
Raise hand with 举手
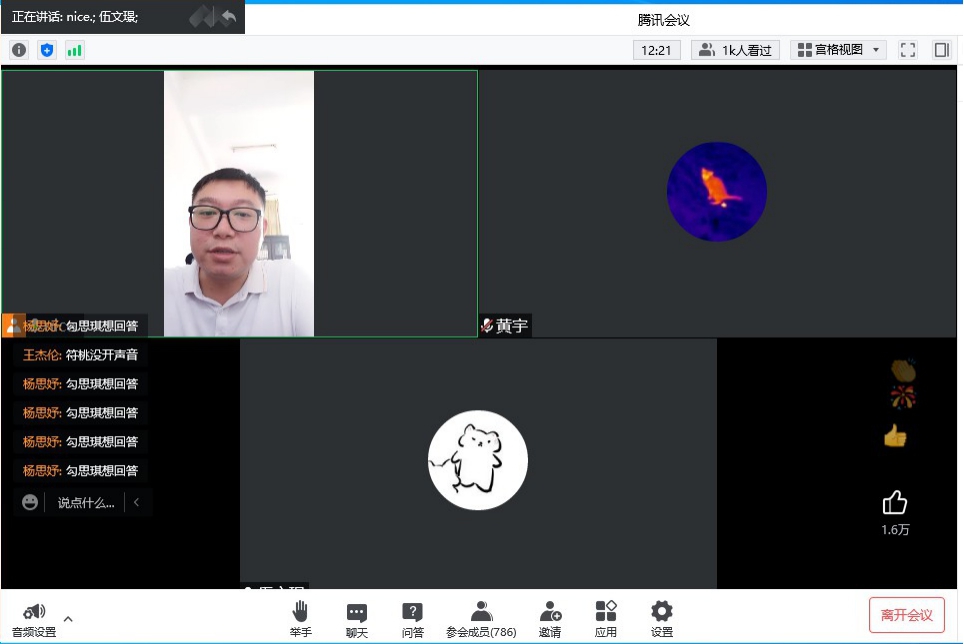coord(300,618)
